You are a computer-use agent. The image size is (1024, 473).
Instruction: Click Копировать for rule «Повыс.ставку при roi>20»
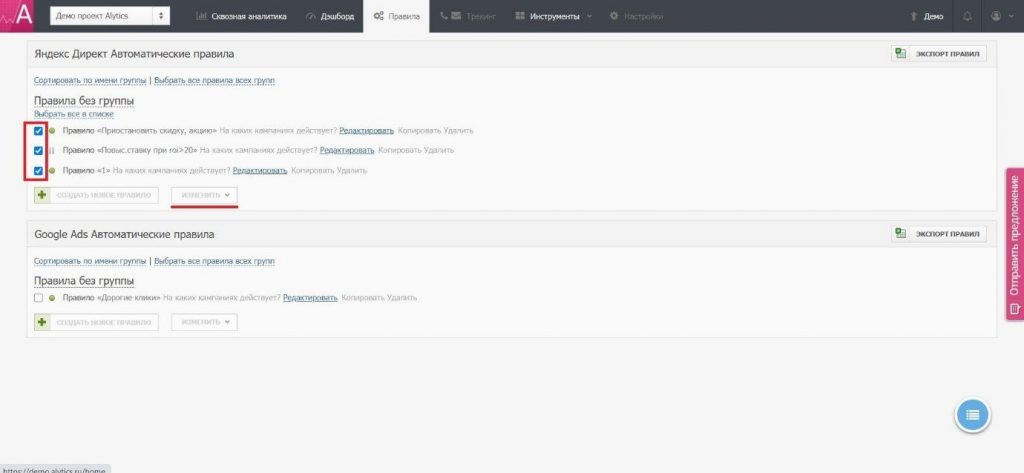400,150
